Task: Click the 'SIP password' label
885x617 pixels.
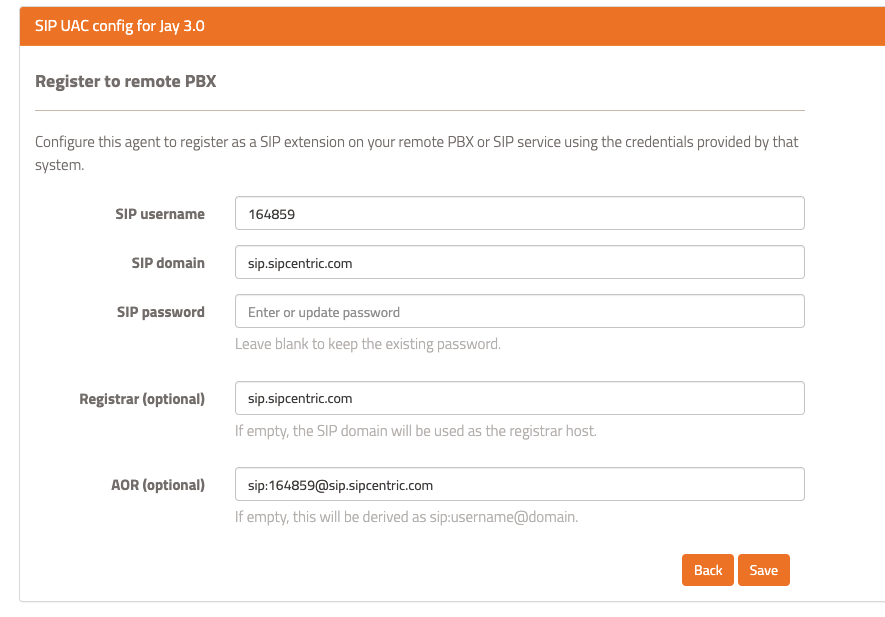Action: 160,312
